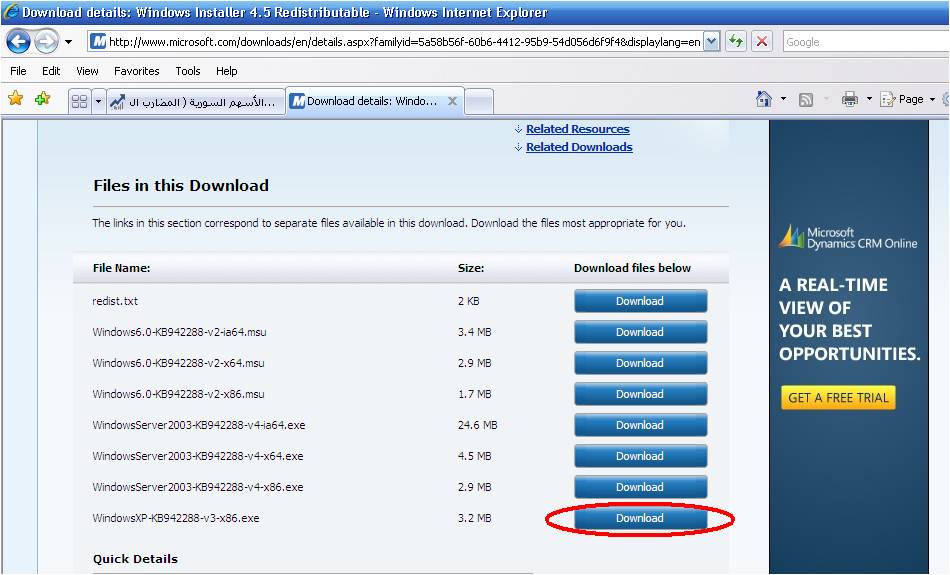Download WindowsXP-KB942288-v3-x86.exe

640,518
